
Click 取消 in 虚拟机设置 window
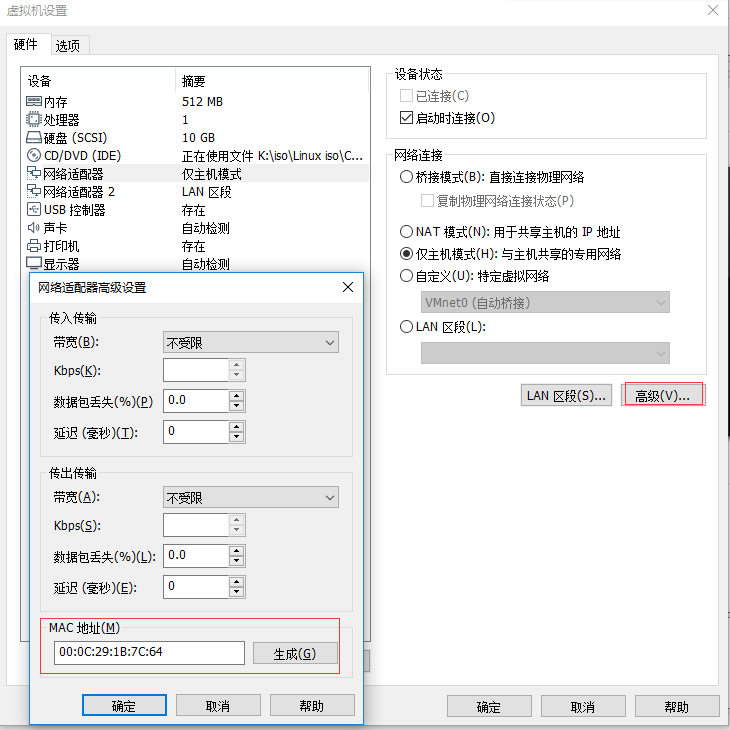coord(583,706)
